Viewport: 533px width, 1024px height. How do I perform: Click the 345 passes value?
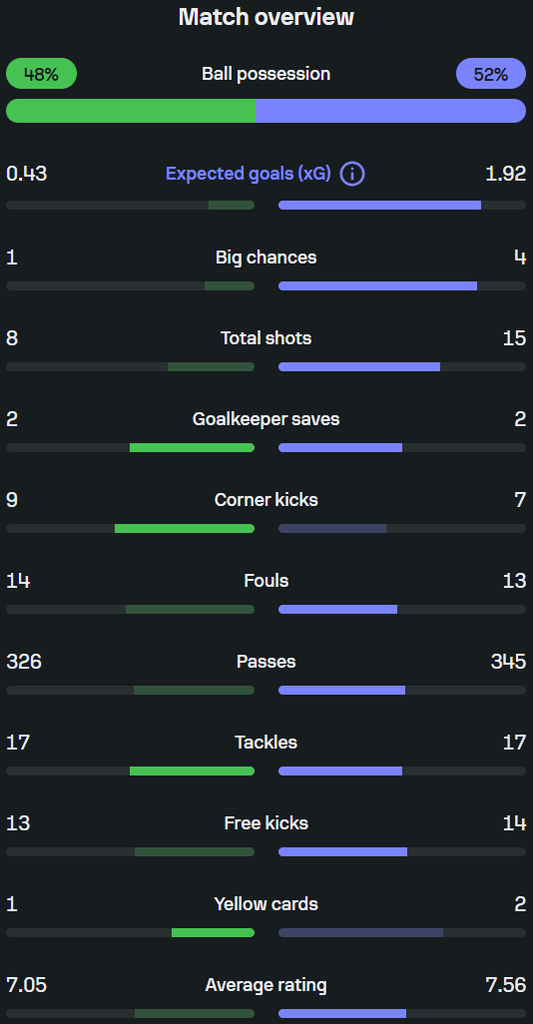508,662
